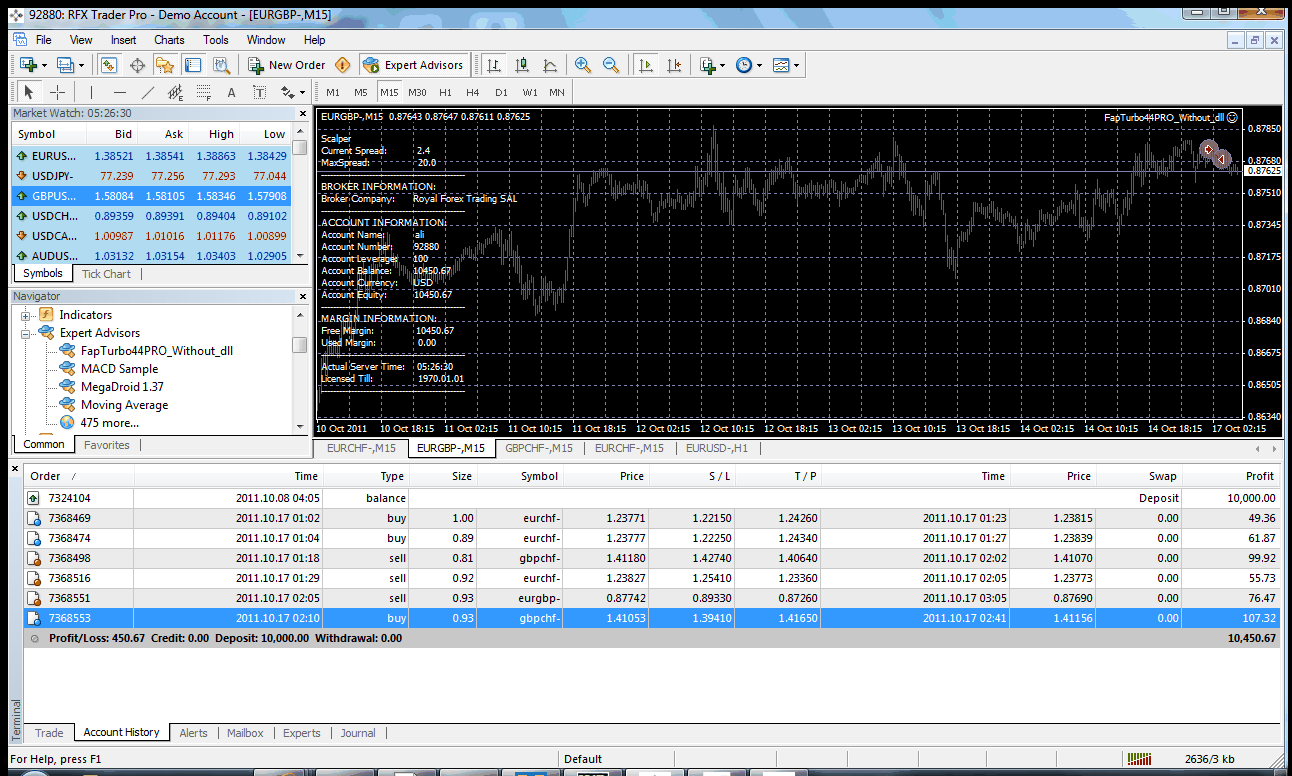The height and width of the screenshot is (776, 1292).
Task: Open a new chart window
Action: pos(27,65)
